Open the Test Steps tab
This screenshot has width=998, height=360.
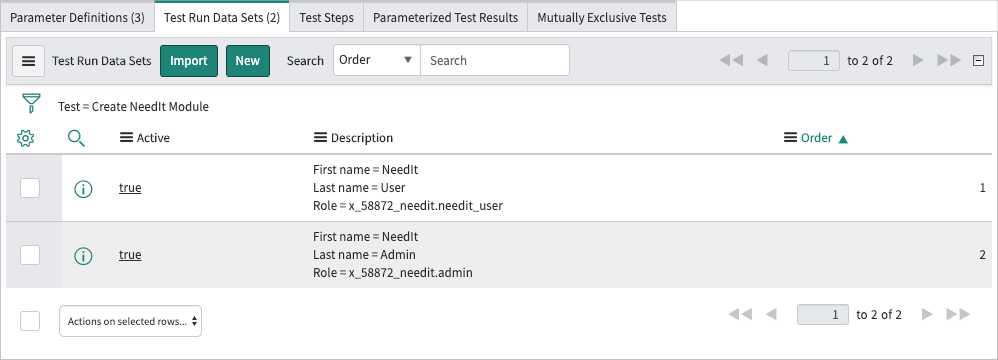tap(327, 17)
